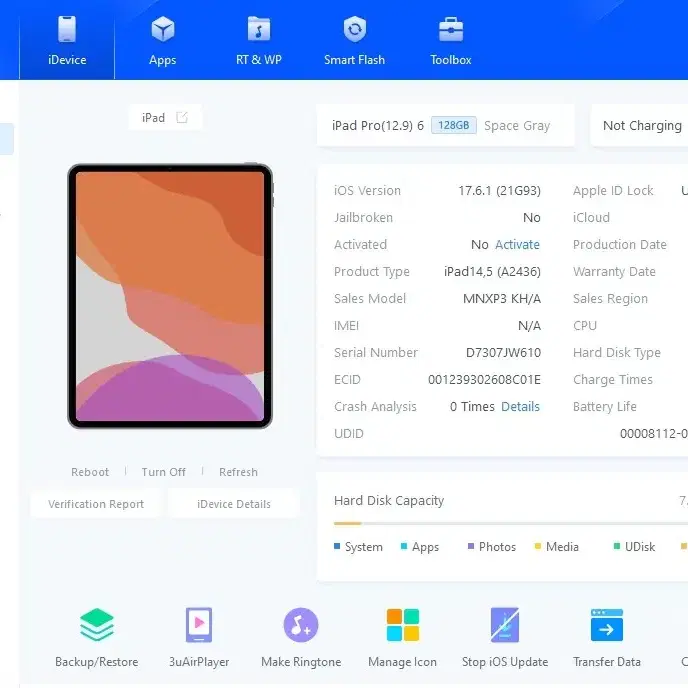This screenshot has width=688, height=688.
Task: Click Photos legend color square
Action: tap(471, 546)
